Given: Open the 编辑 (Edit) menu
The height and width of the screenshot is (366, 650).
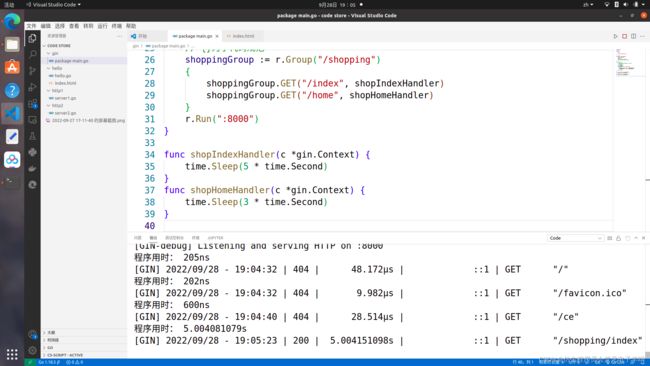Looking at the screenshot, I should (x=46, y=26).
